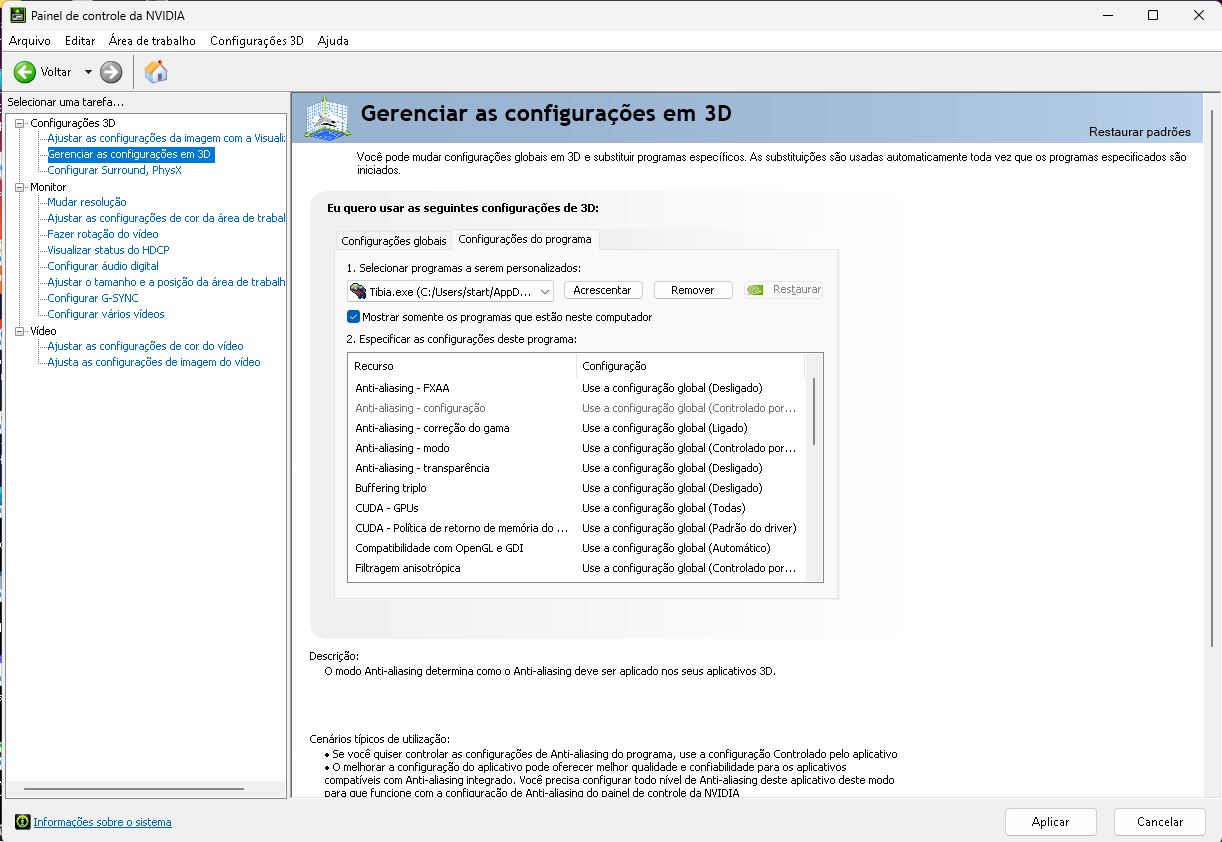The width and height of the screenshot is (1222, 842).
Task: Select 'Gerenciar as configurações em 3D' tree item
Action: [130, 155]
